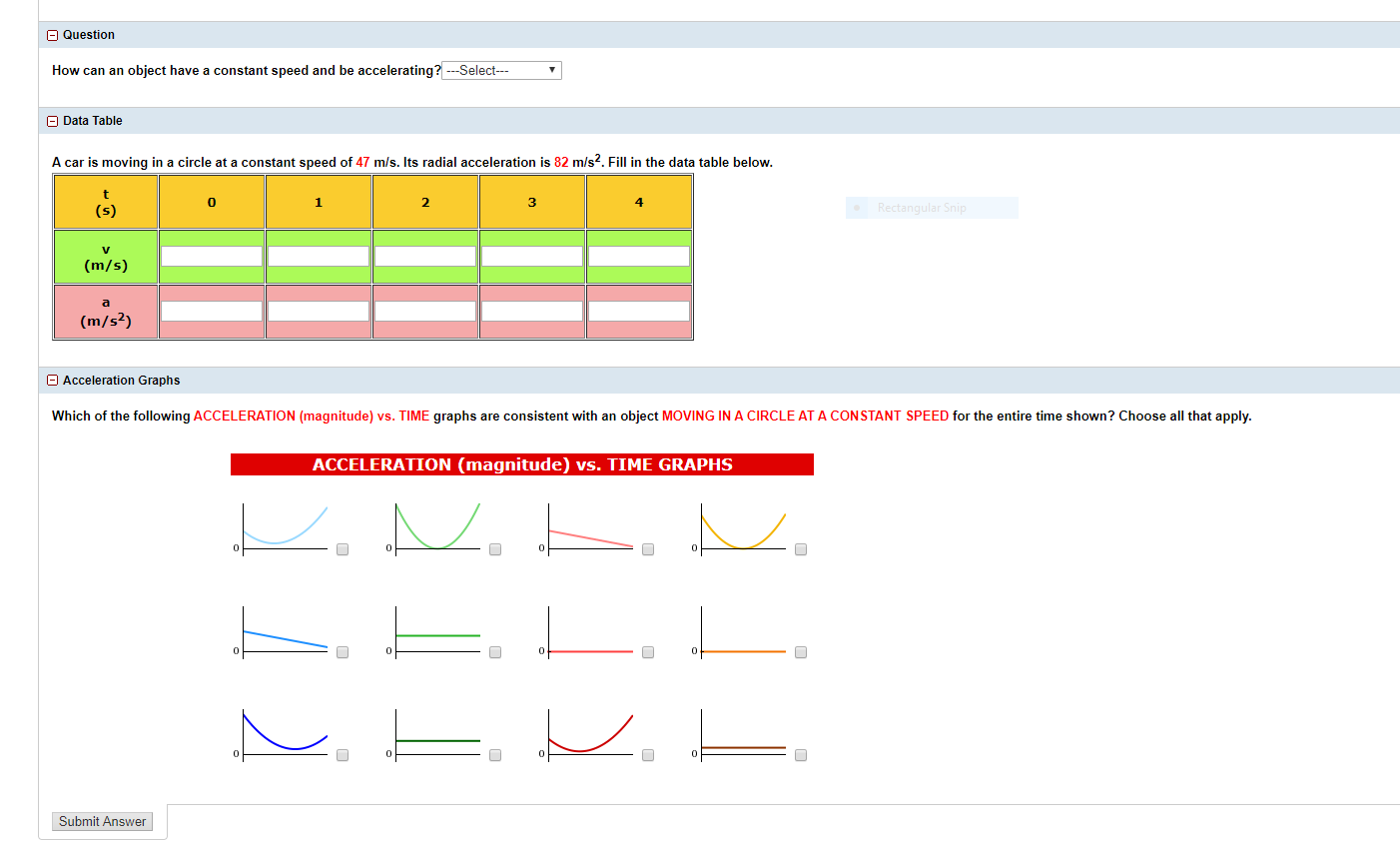Check the red flat line graph
Image resolution: width=1400 pixels, height=850 pixels.
[647, 651]
